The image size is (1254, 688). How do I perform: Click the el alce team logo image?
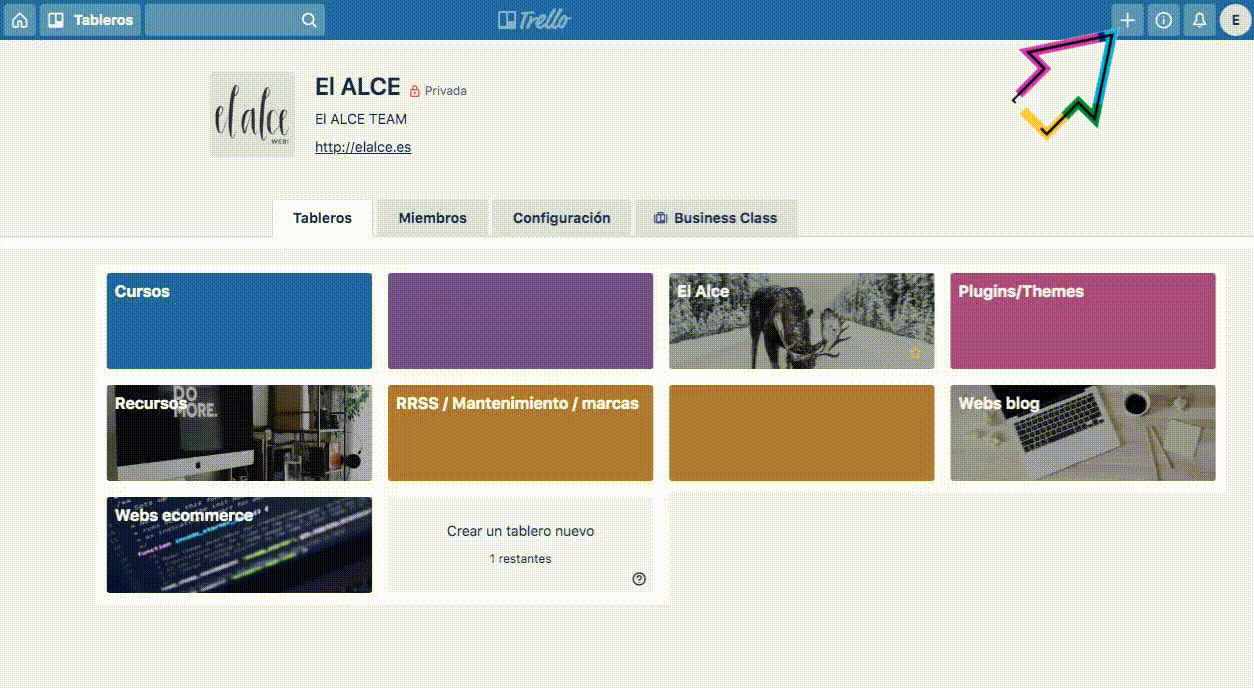(252, 114)
